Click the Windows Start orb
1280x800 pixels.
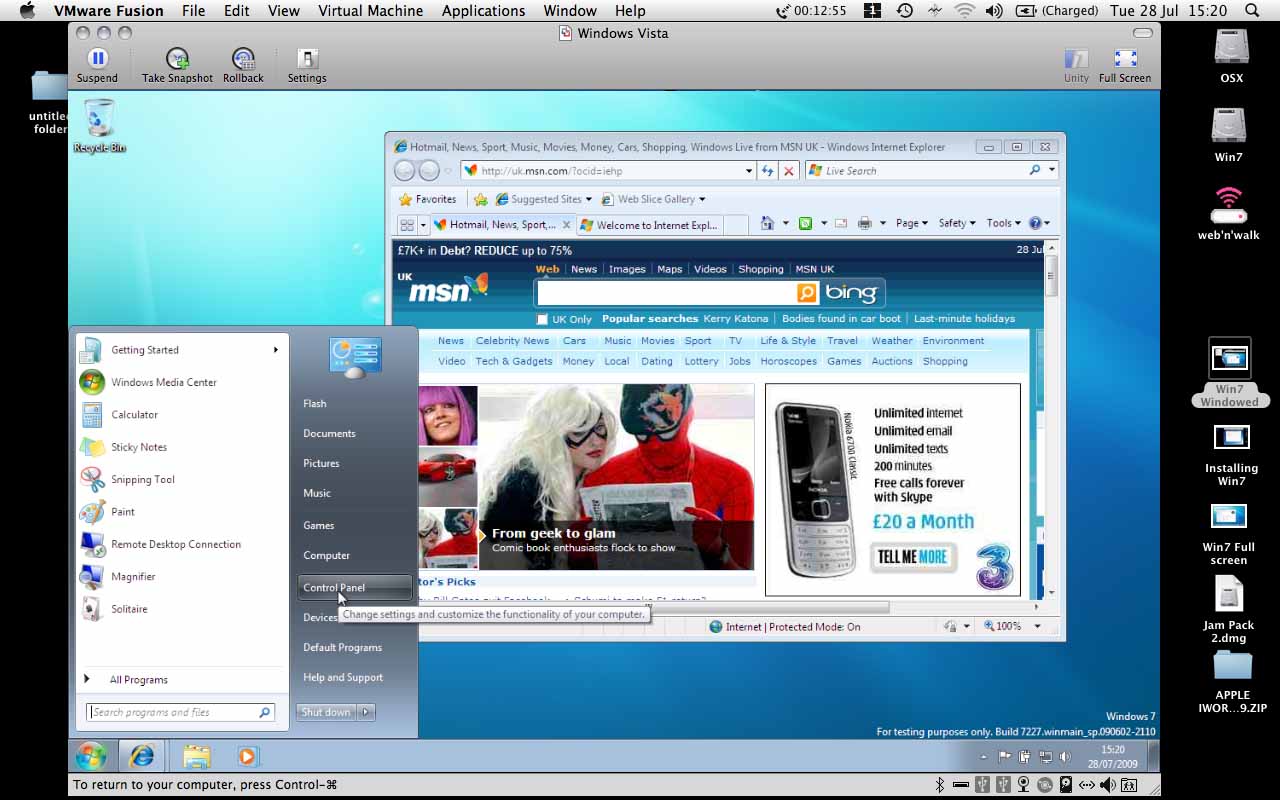(x=90, y=756)
